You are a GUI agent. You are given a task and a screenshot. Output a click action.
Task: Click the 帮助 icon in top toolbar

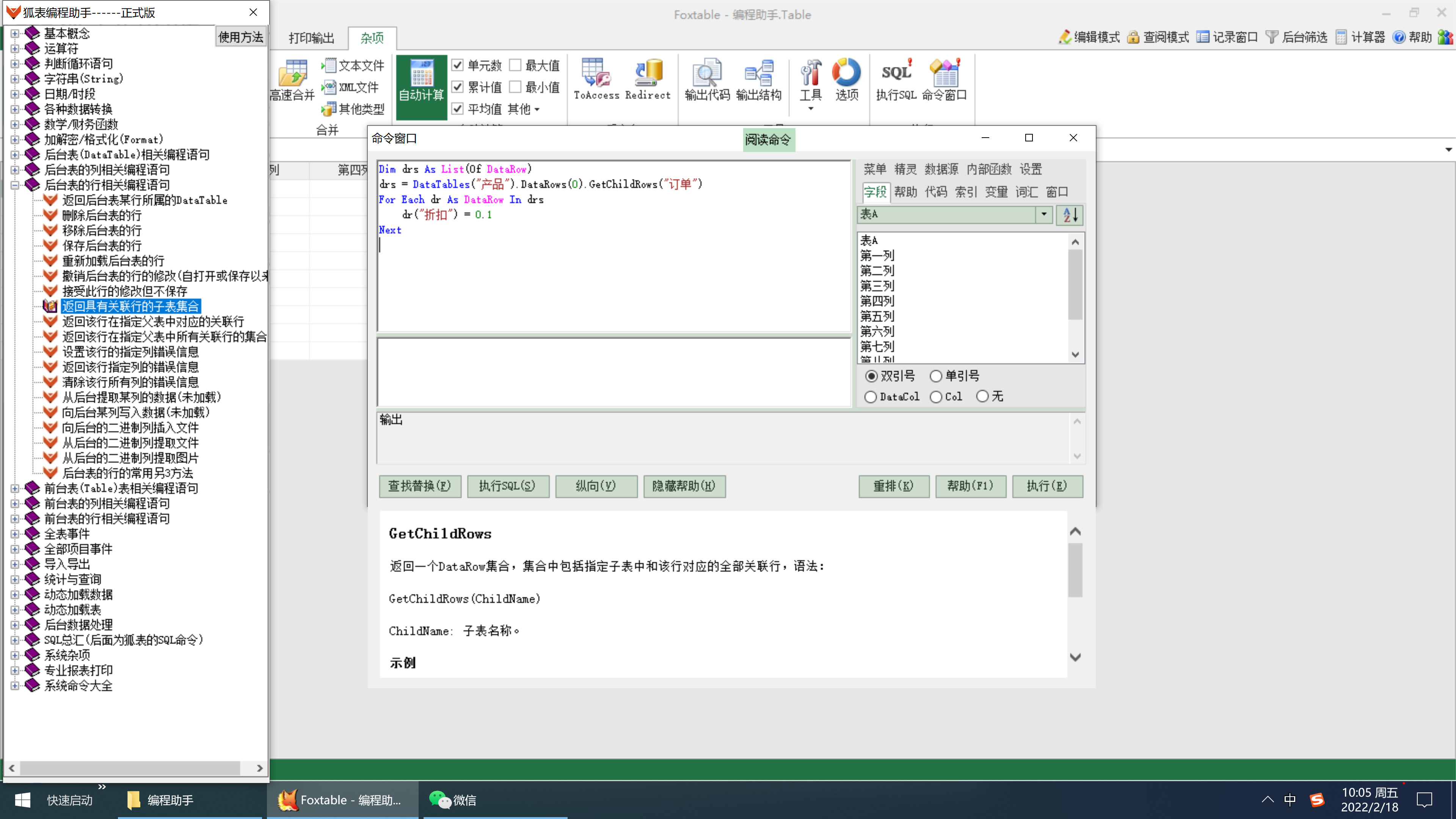pyautogui.click(x=1412, y=37)
